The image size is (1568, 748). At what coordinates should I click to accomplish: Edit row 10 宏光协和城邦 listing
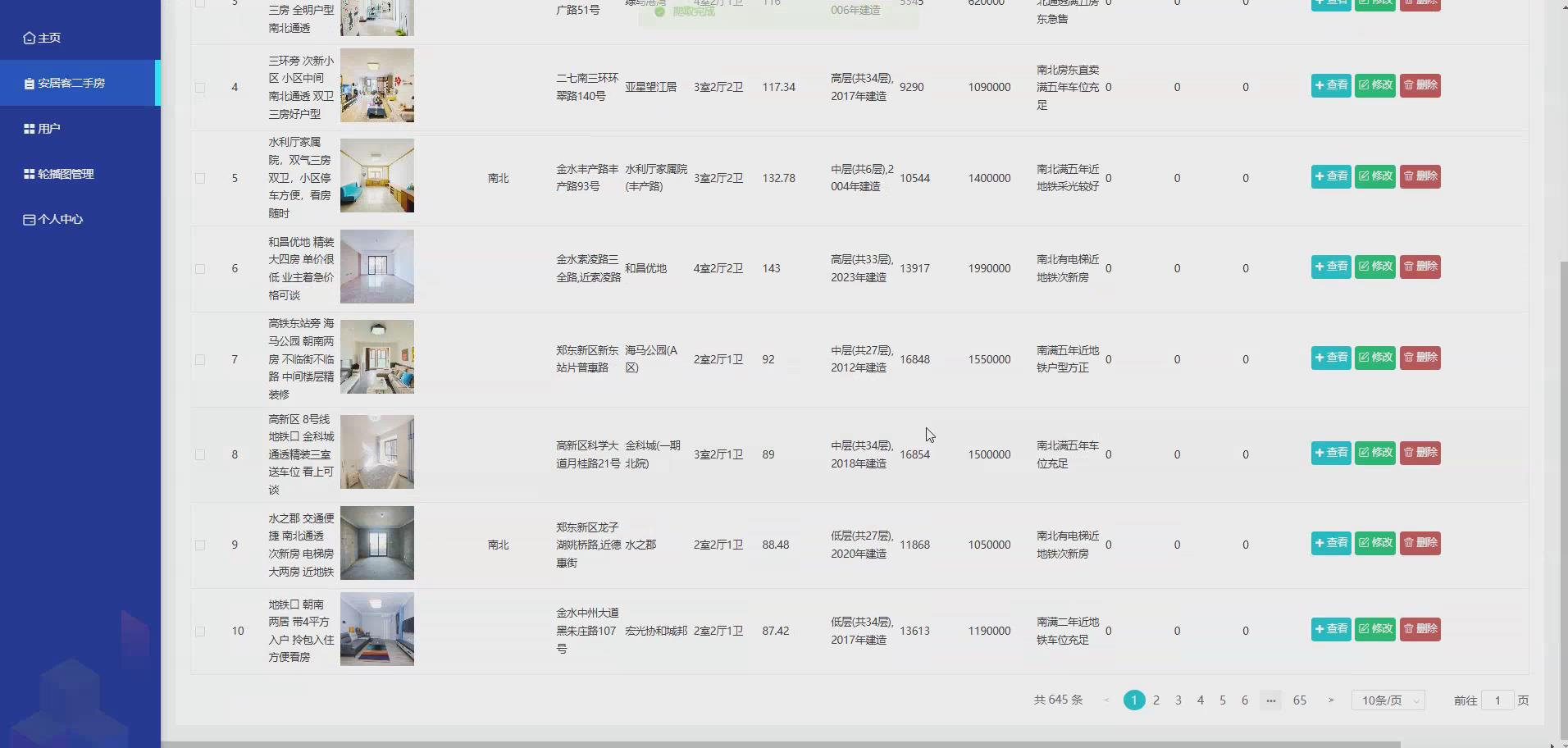click(x=1375, y=629)
